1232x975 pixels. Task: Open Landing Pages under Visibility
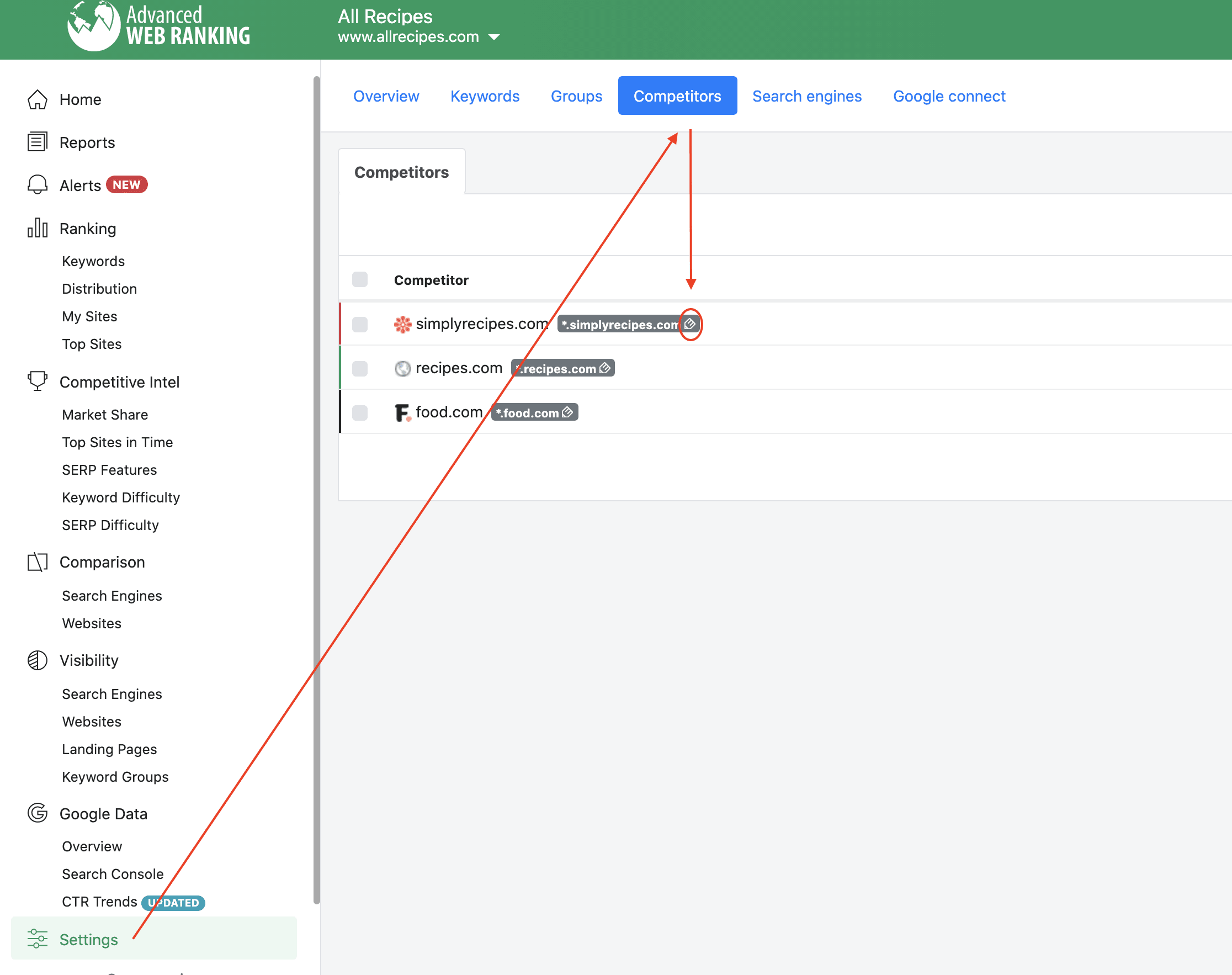(x=109, y=749)
